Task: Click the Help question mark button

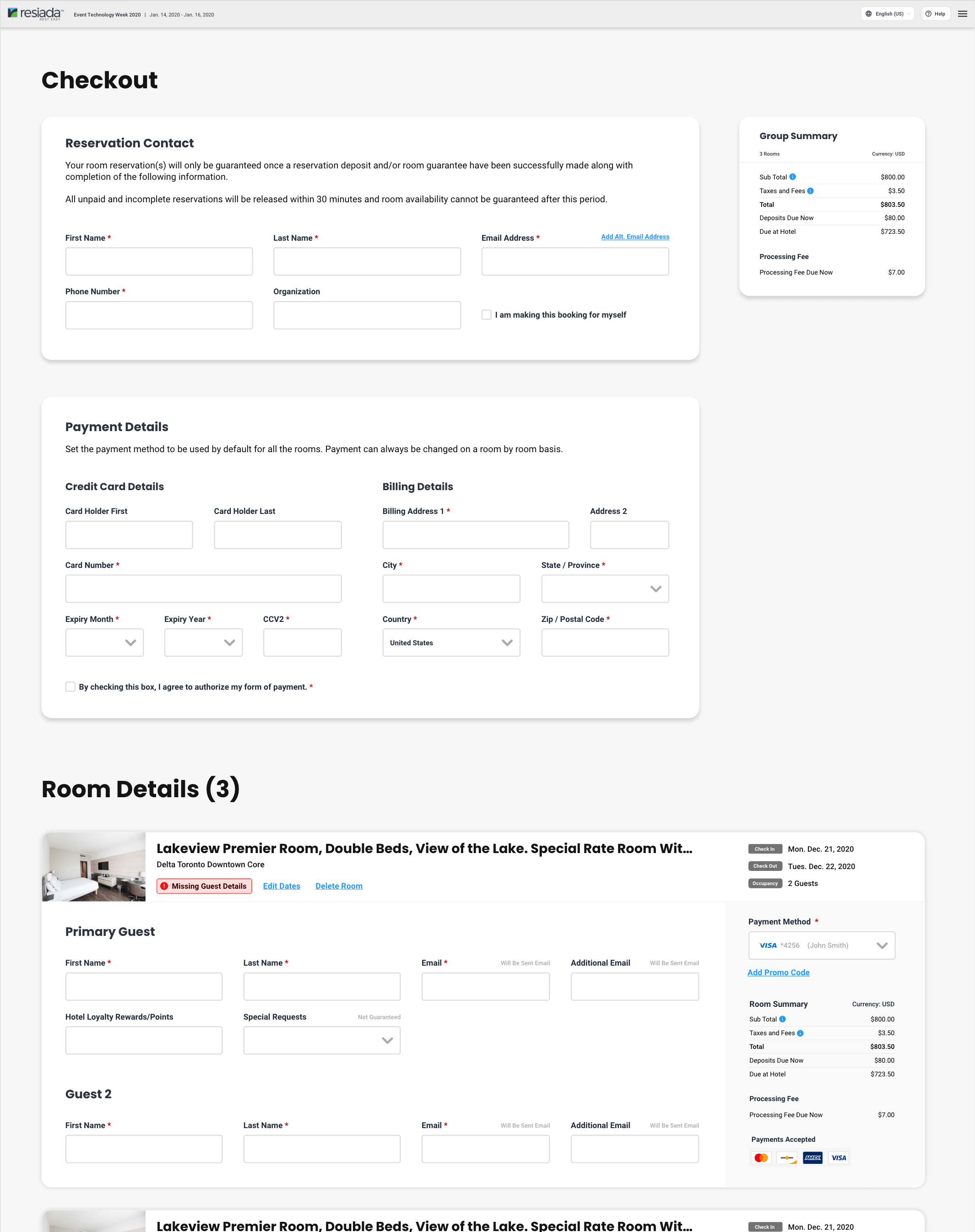Action: point(935,14)
